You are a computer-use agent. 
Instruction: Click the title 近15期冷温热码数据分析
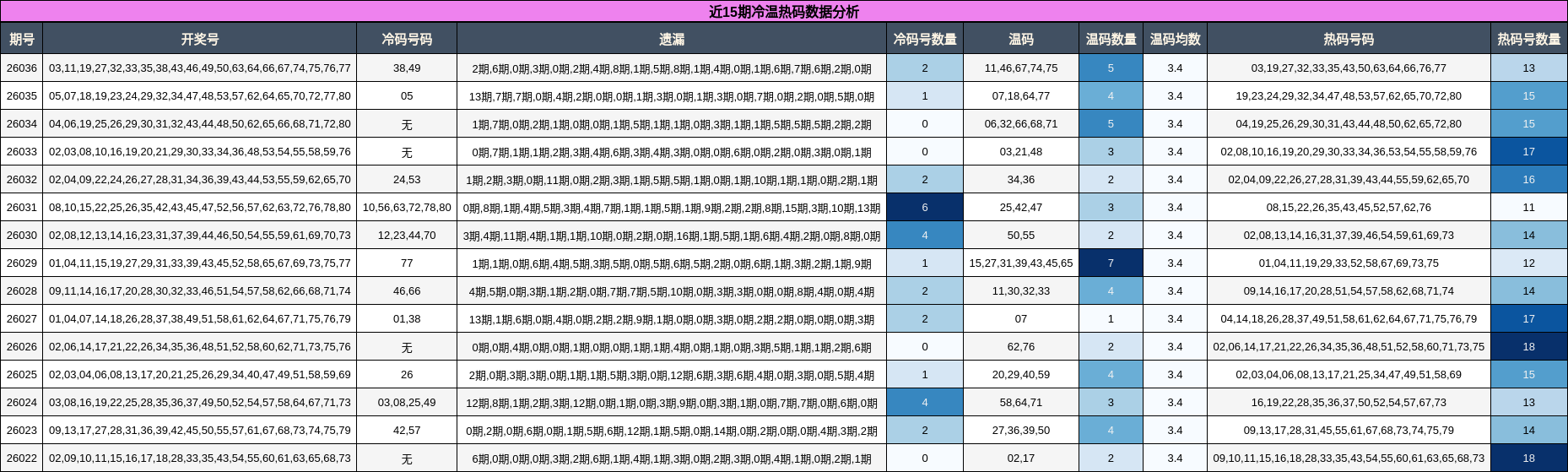tap(783, 12)
